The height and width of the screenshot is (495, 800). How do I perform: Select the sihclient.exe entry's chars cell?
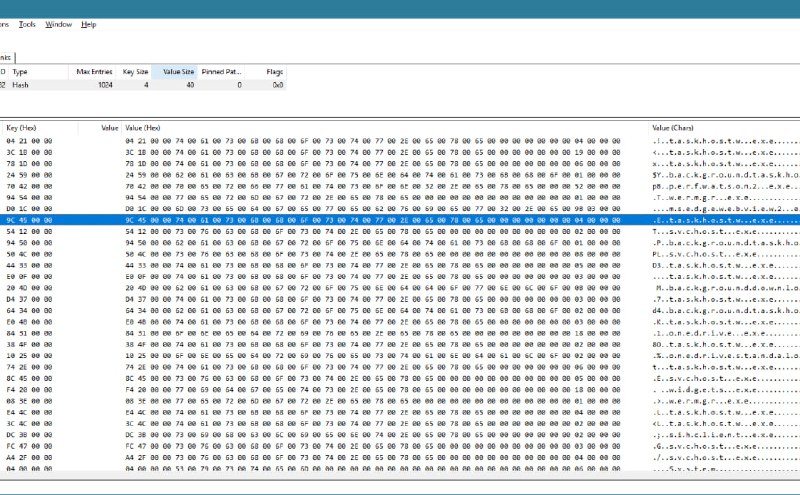726,435
